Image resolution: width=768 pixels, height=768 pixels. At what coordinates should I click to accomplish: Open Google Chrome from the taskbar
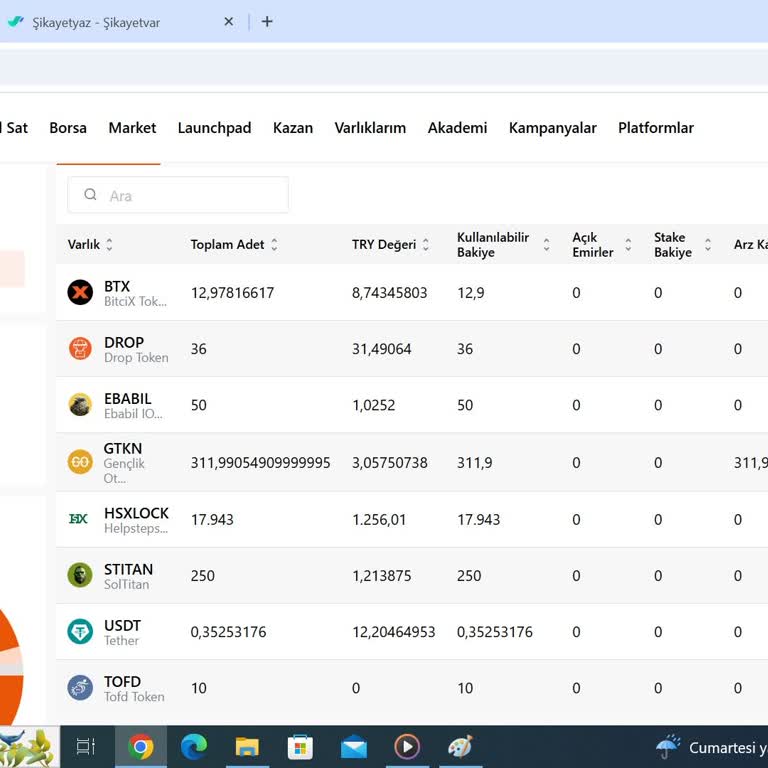[141, 747]
